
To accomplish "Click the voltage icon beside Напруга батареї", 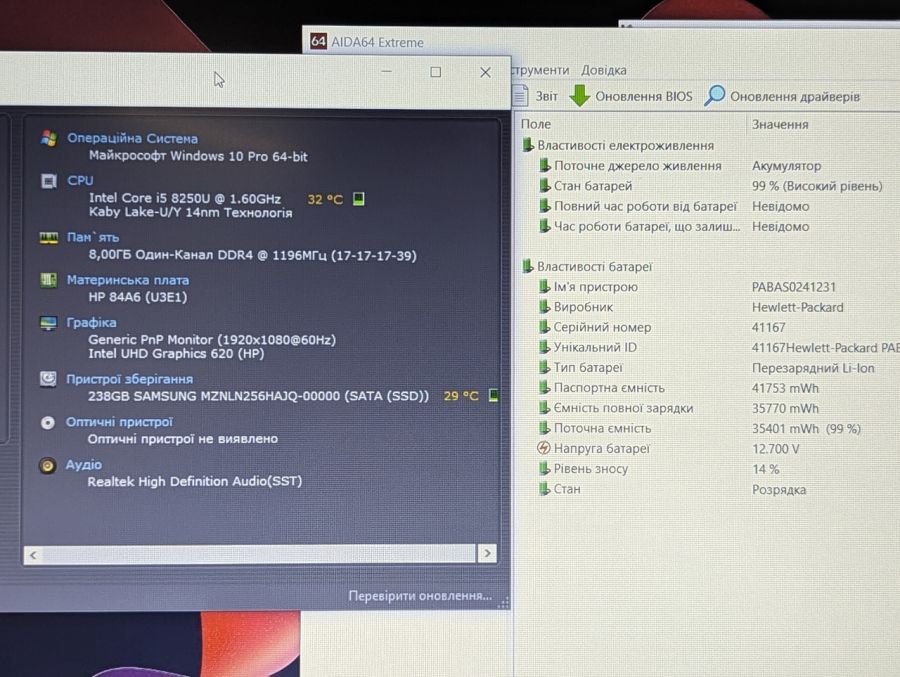I will pos(544,448).
